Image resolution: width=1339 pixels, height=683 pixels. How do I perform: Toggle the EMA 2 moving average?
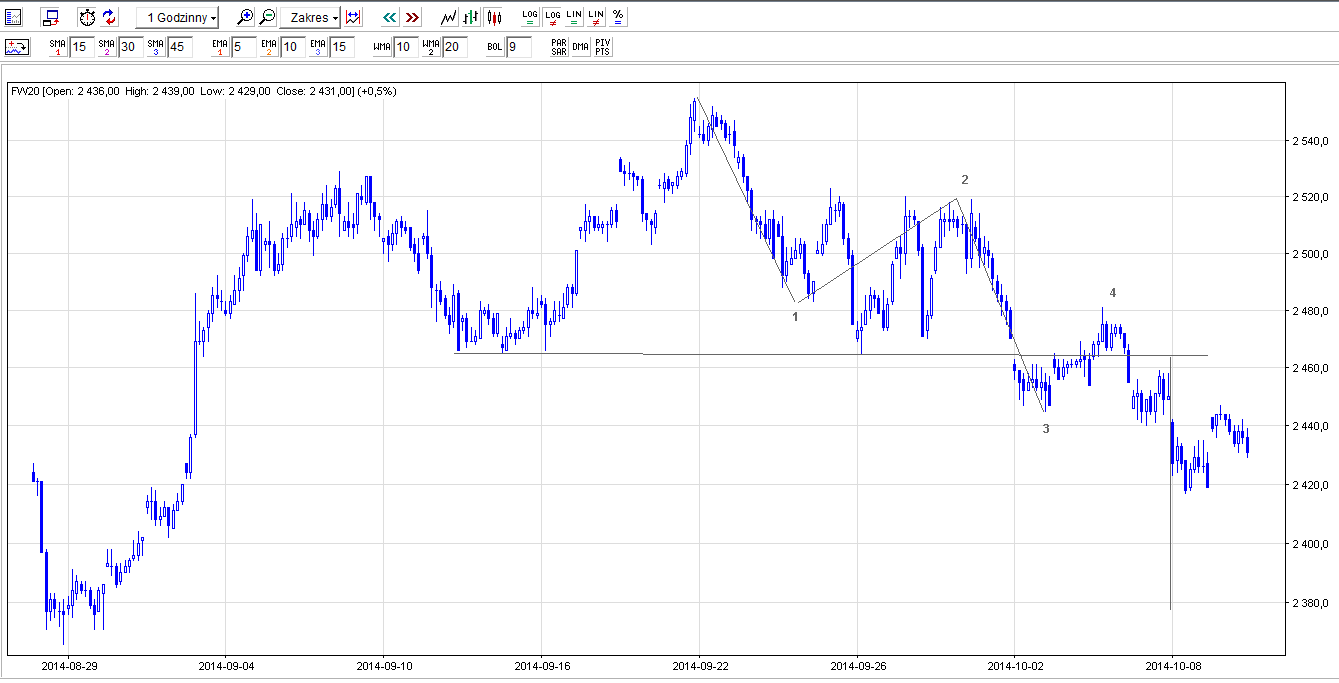pos(269,47)
